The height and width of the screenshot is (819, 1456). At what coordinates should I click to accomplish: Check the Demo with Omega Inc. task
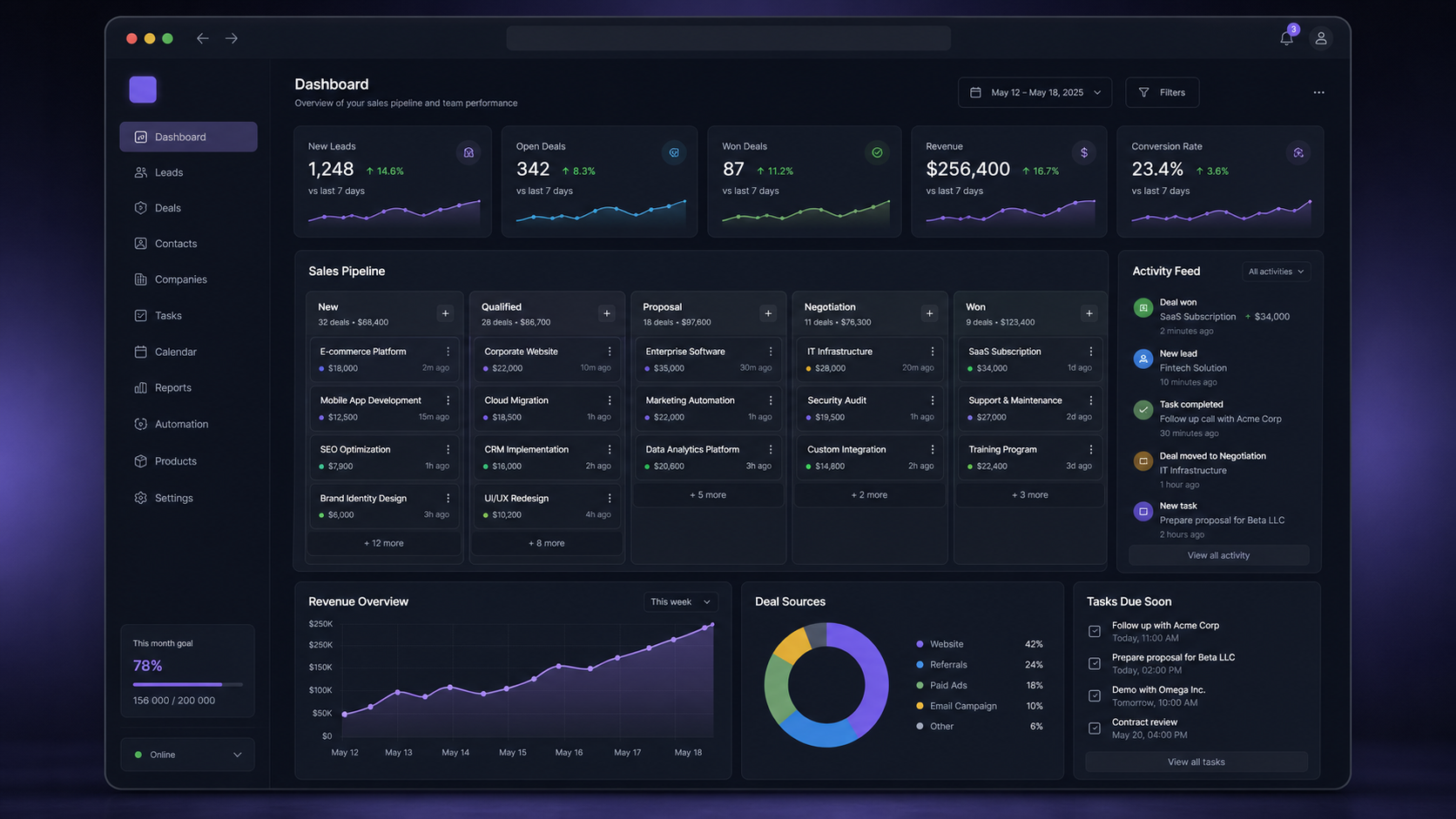(x=1095, y=695)
